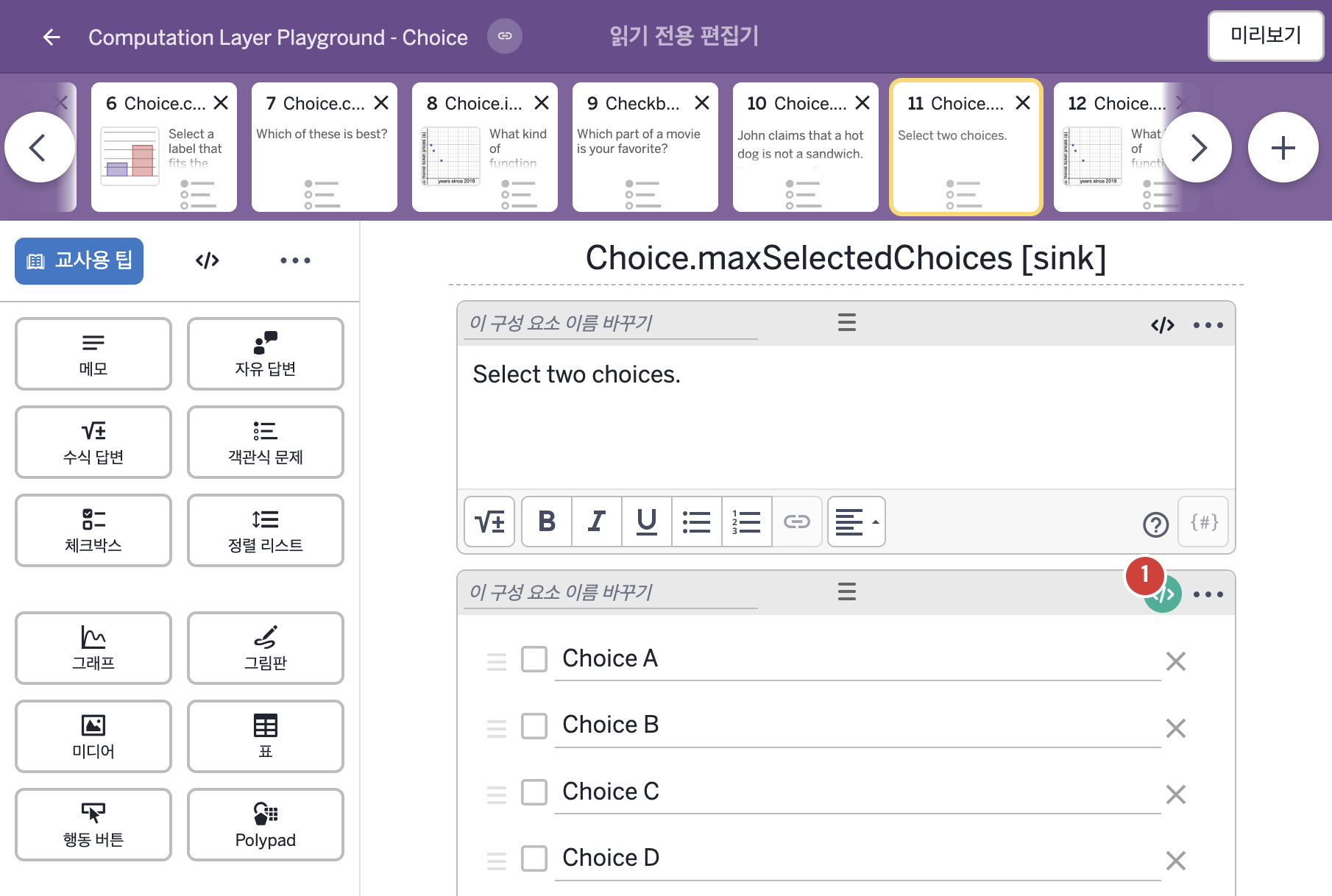The height and width of the screenshot is (896, 1332).
Task: Toggle italic formatting
Action: point(597,522)
